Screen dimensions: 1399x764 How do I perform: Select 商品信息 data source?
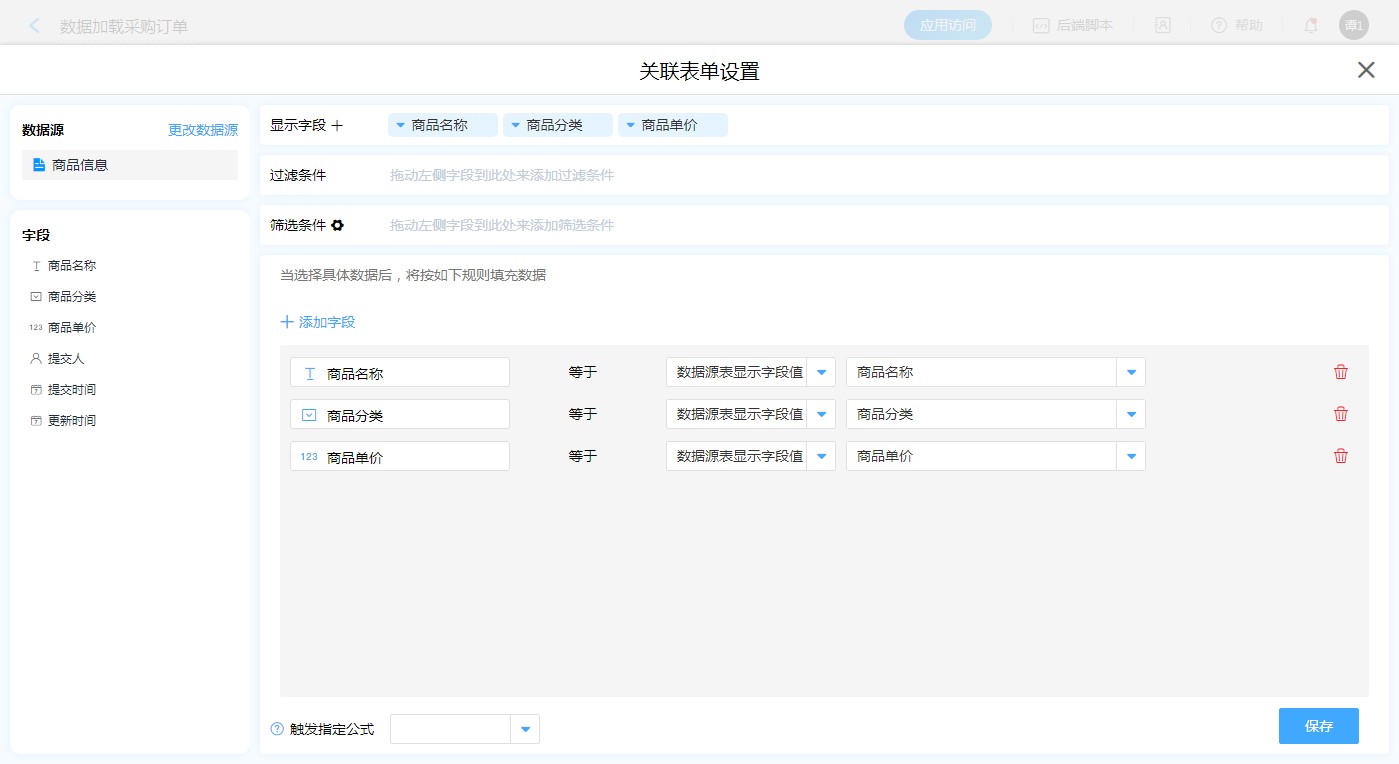pos(80,165)
